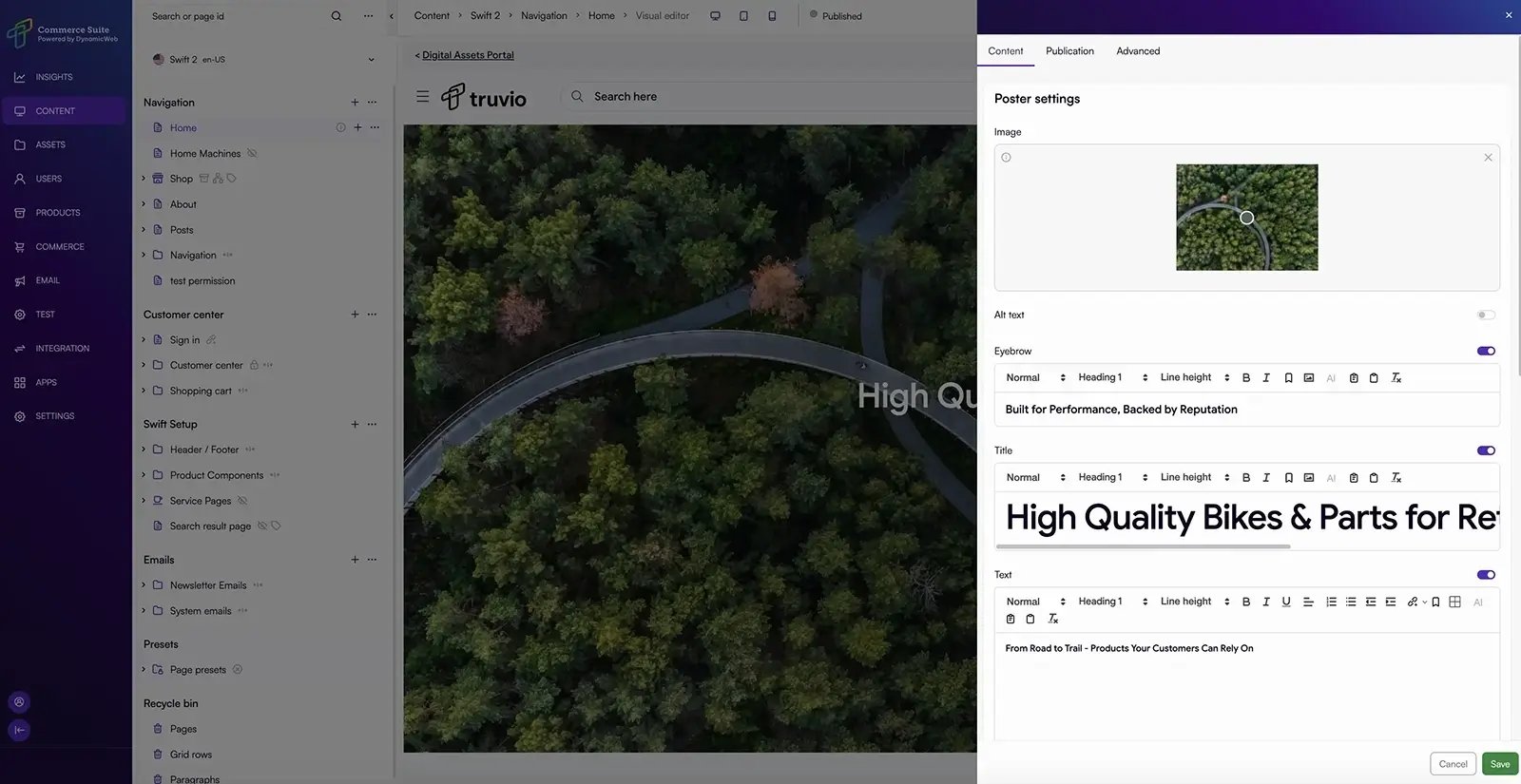Click the Save button
This screenshot has width=1521, height=784.
(1500, 764)
